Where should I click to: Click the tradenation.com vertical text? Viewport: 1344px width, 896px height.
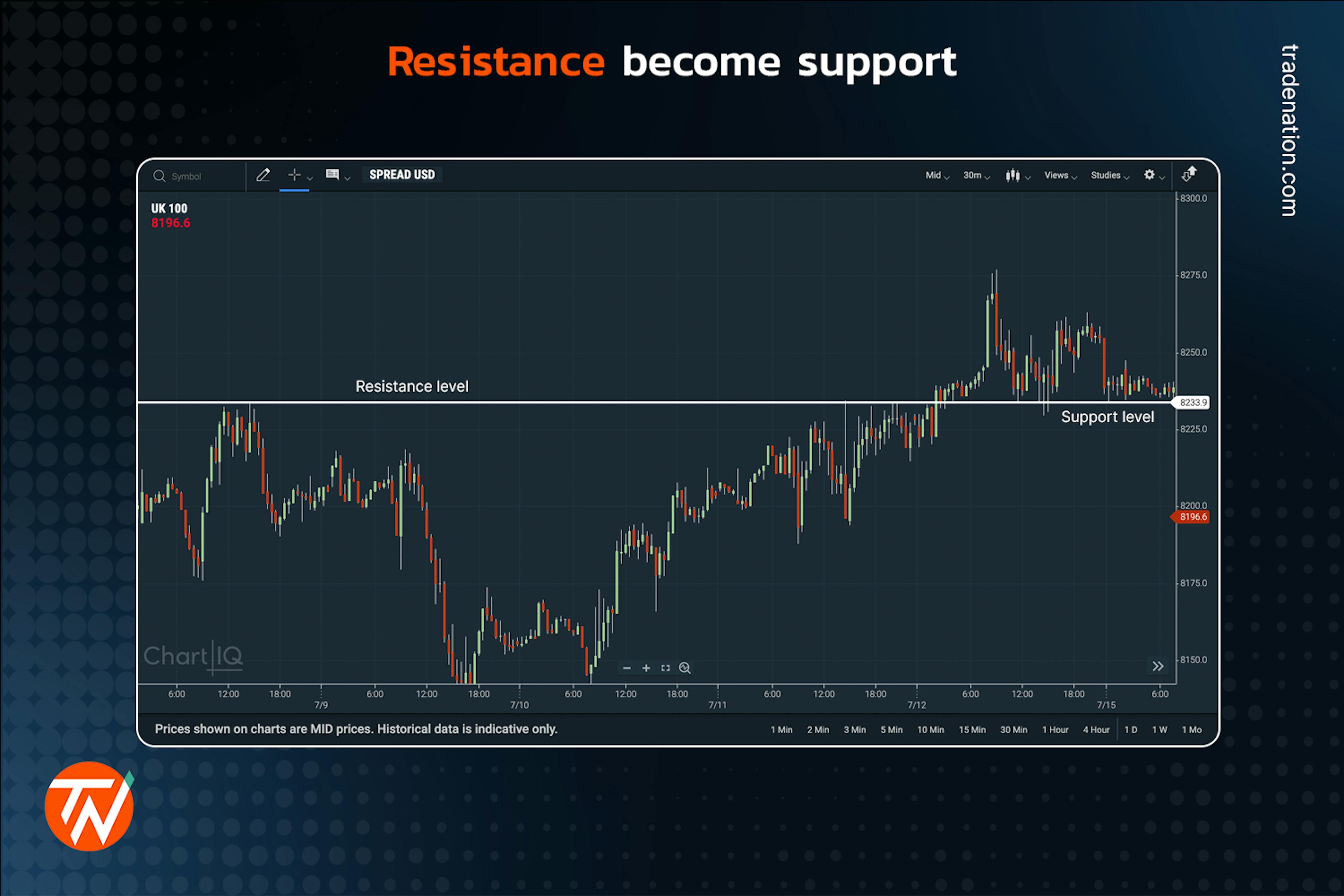point(1290,130)
